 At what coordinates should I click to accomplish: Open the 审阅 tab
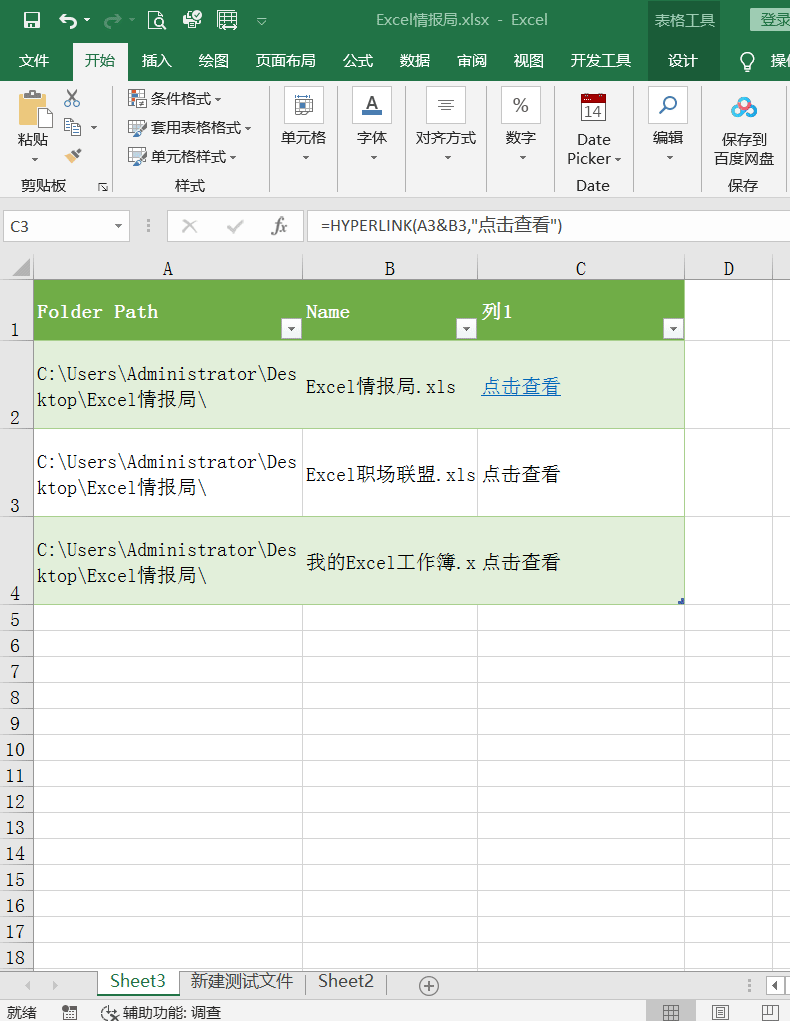click(x=472, y=61)
